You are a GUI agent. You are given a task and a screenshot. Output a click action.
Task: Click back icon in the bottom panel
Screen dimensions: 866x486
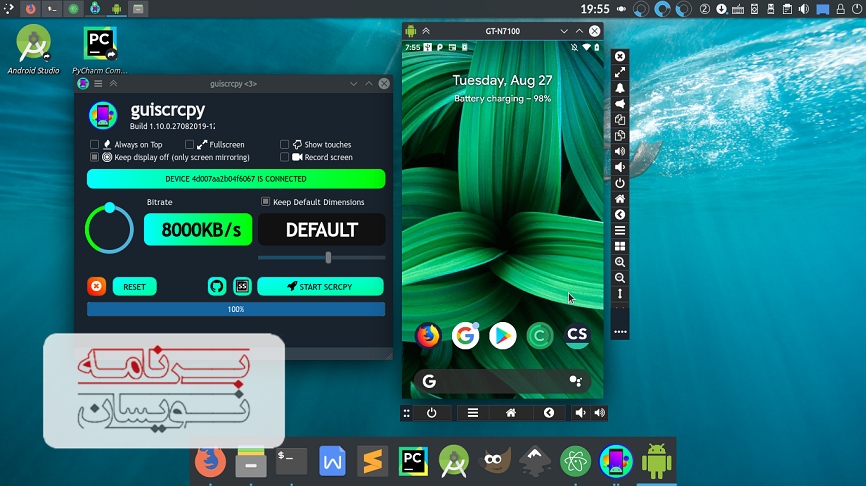coord(549,413)
